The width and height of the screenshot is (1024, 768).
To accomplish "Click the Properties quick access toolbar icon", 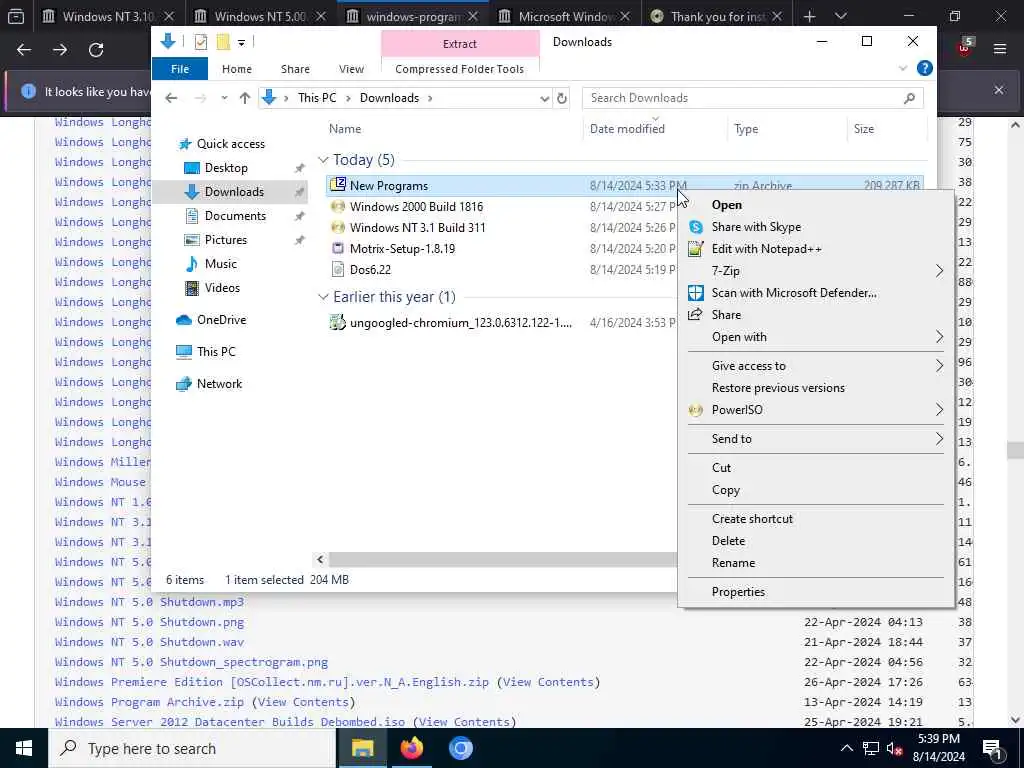I will click(200, 42).
